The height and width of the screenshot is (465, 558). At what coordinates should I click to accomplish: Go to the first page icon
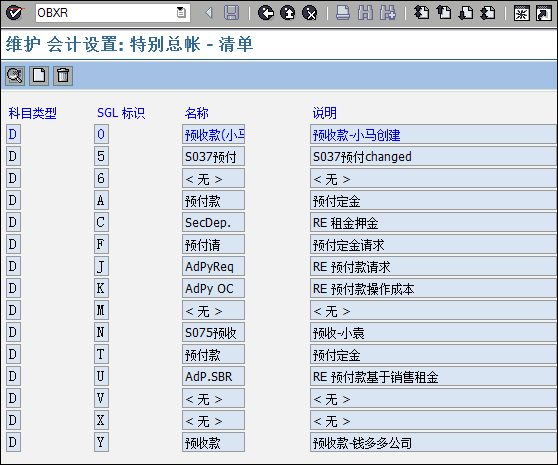[x=421, y=13]
